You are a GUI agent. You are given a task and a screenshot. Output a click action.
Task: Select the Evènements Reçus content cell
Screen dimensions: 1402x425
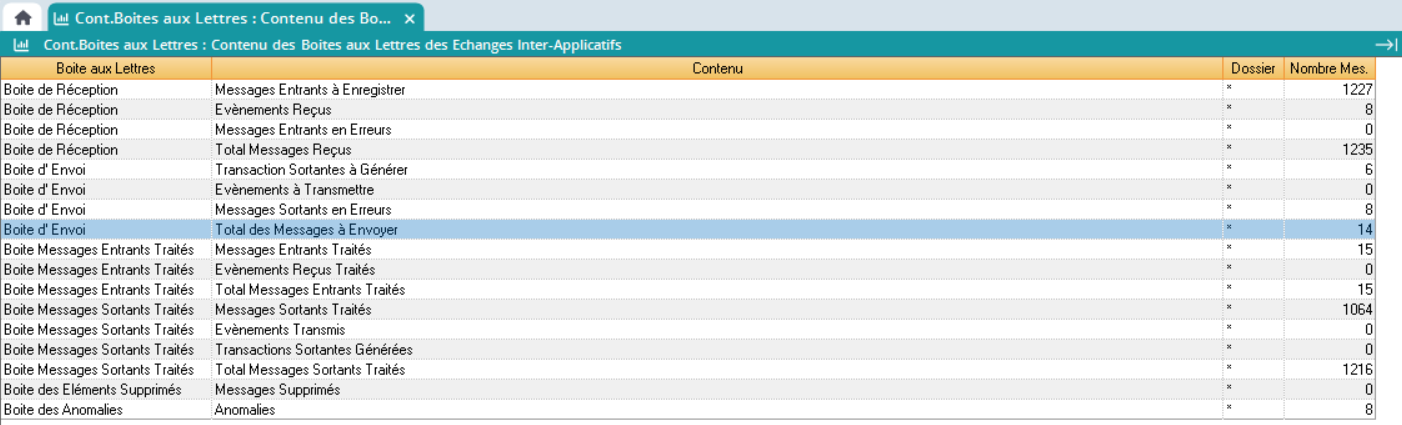tap(272, 110)
